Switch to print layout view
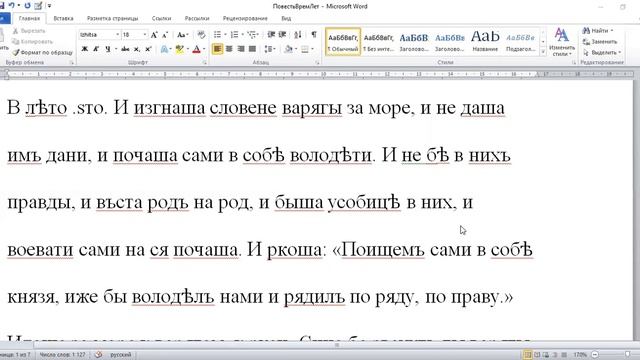The width and height of the screenshot is (640, 360). pos(527,355)
